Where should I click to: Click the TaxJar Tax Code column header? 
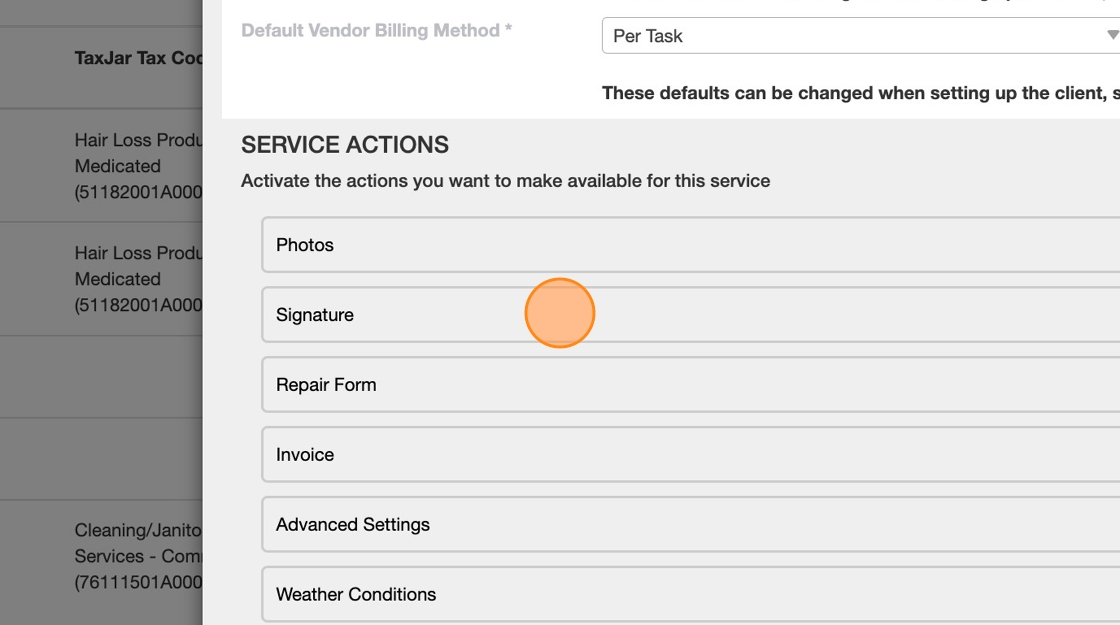pos(138,58)
